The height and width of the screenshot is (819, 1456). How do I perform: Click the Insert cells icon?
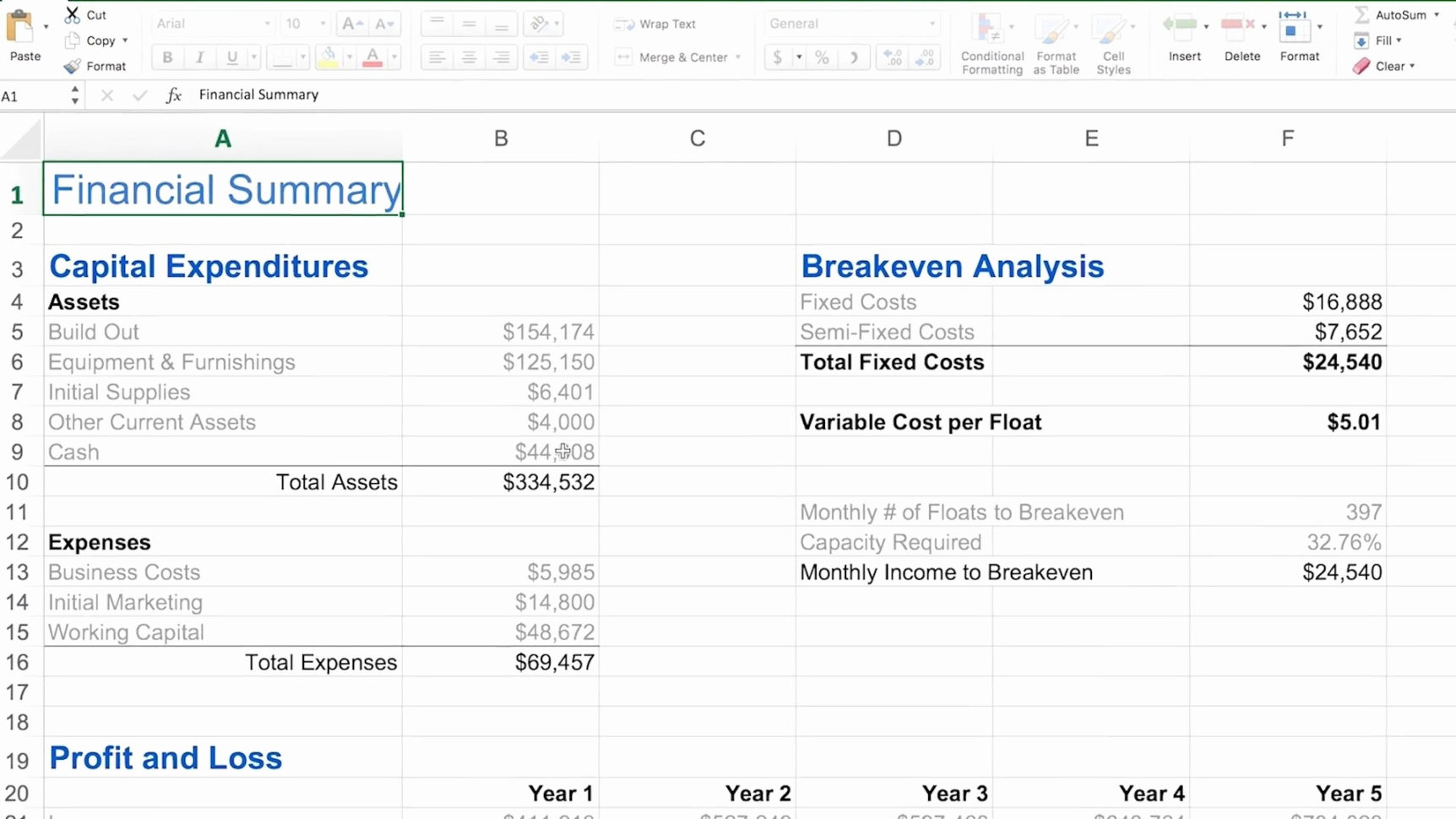click(x=1181, y=25)
